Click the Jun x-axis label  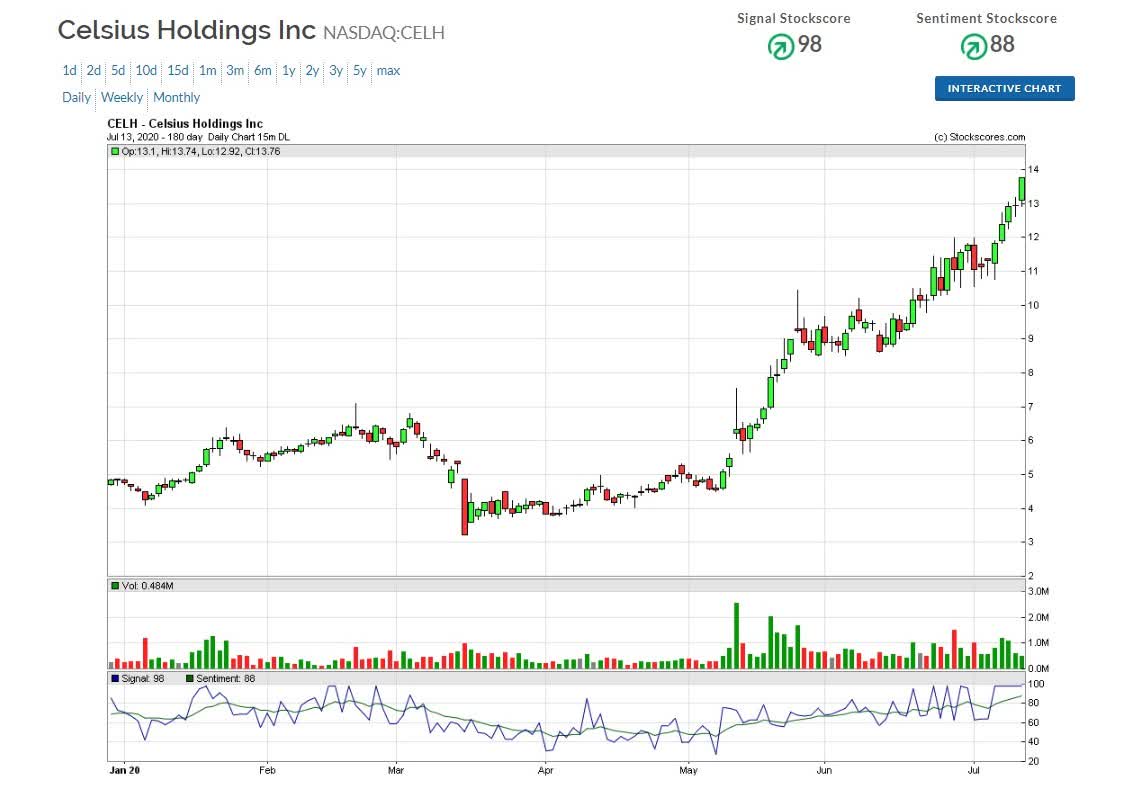pos(824,770)
